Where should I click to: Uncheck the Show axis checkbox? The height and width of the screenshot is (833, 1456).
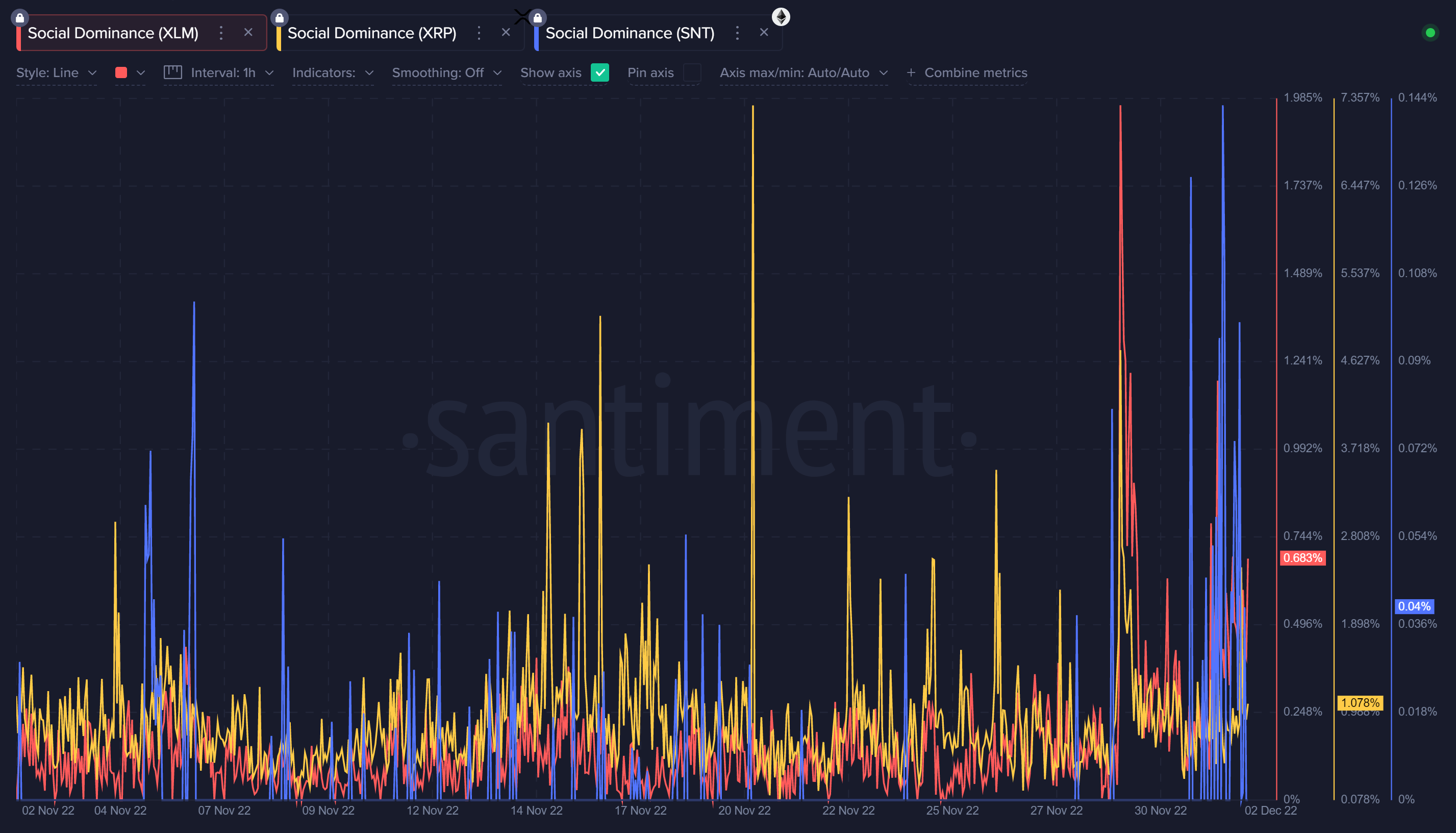point(599,72)
